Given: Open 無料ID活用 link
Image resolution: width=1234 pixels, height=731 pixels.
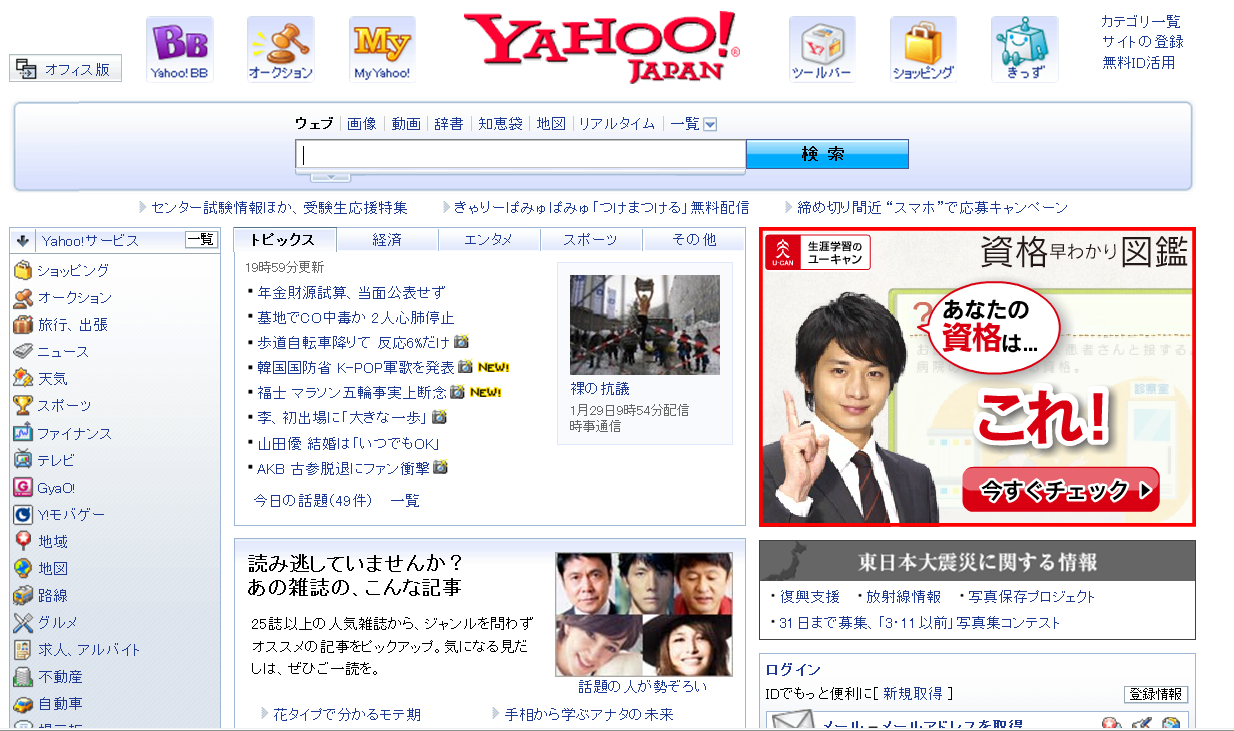Looking at the screenshot, I should tap(1139, 63).
